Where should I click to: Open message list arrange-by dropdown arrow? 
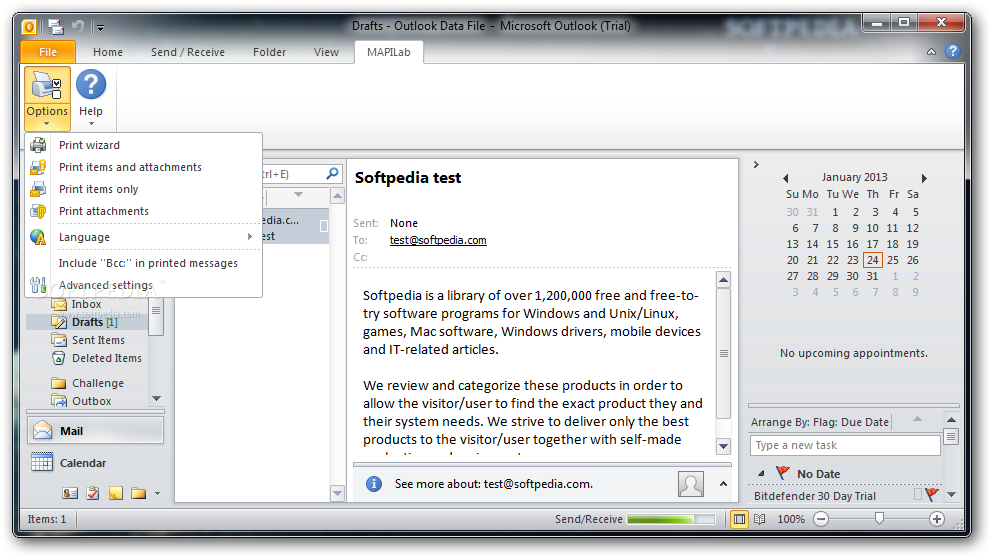tap(299, 195)
